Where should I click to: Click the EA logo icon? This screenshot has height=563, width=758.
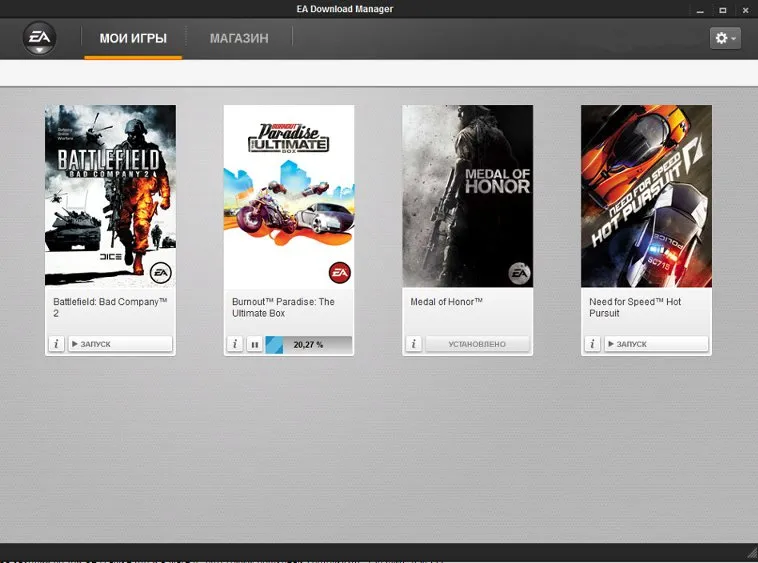pos(39,39)
